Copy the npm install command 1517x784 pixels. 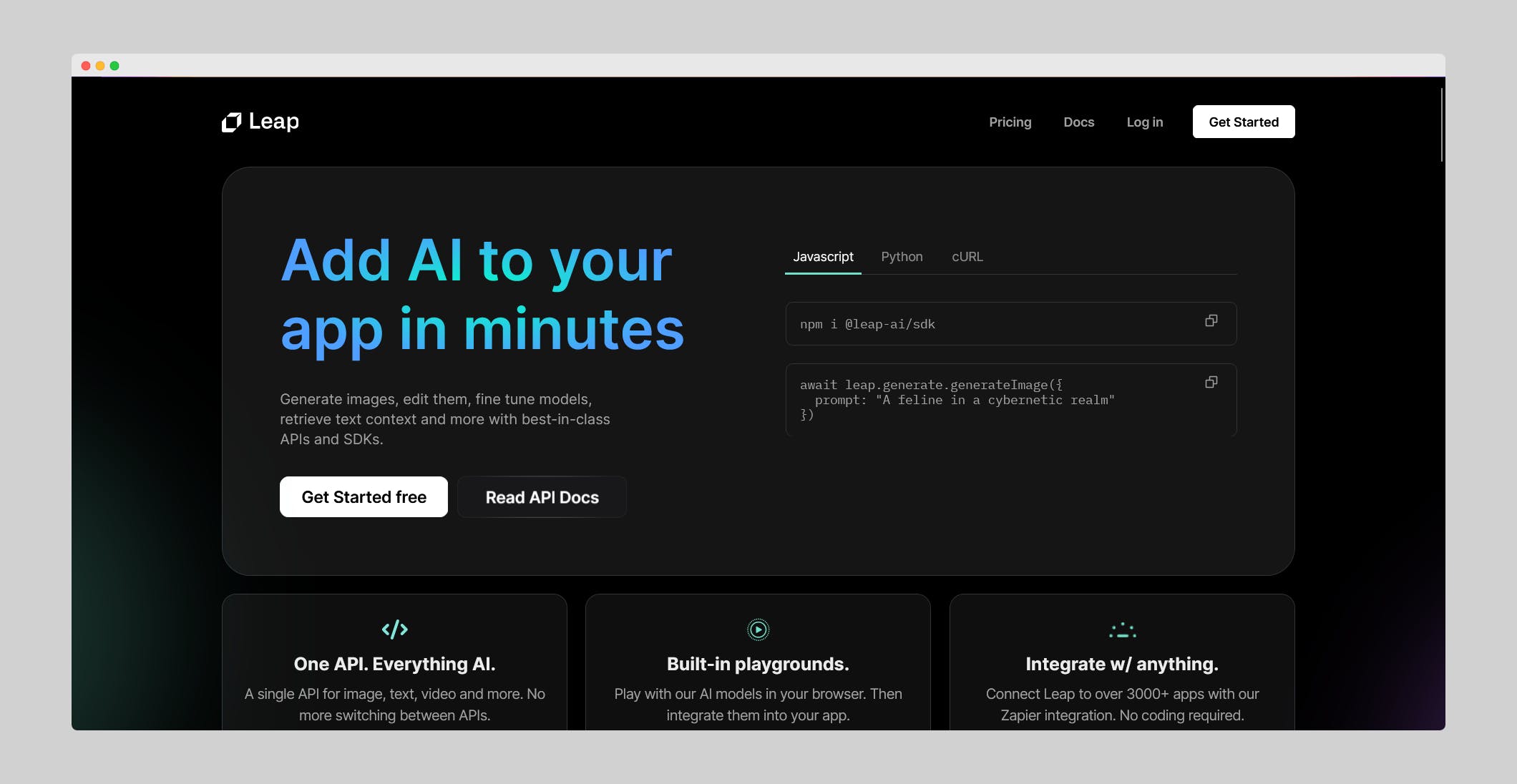point(1211,321)
